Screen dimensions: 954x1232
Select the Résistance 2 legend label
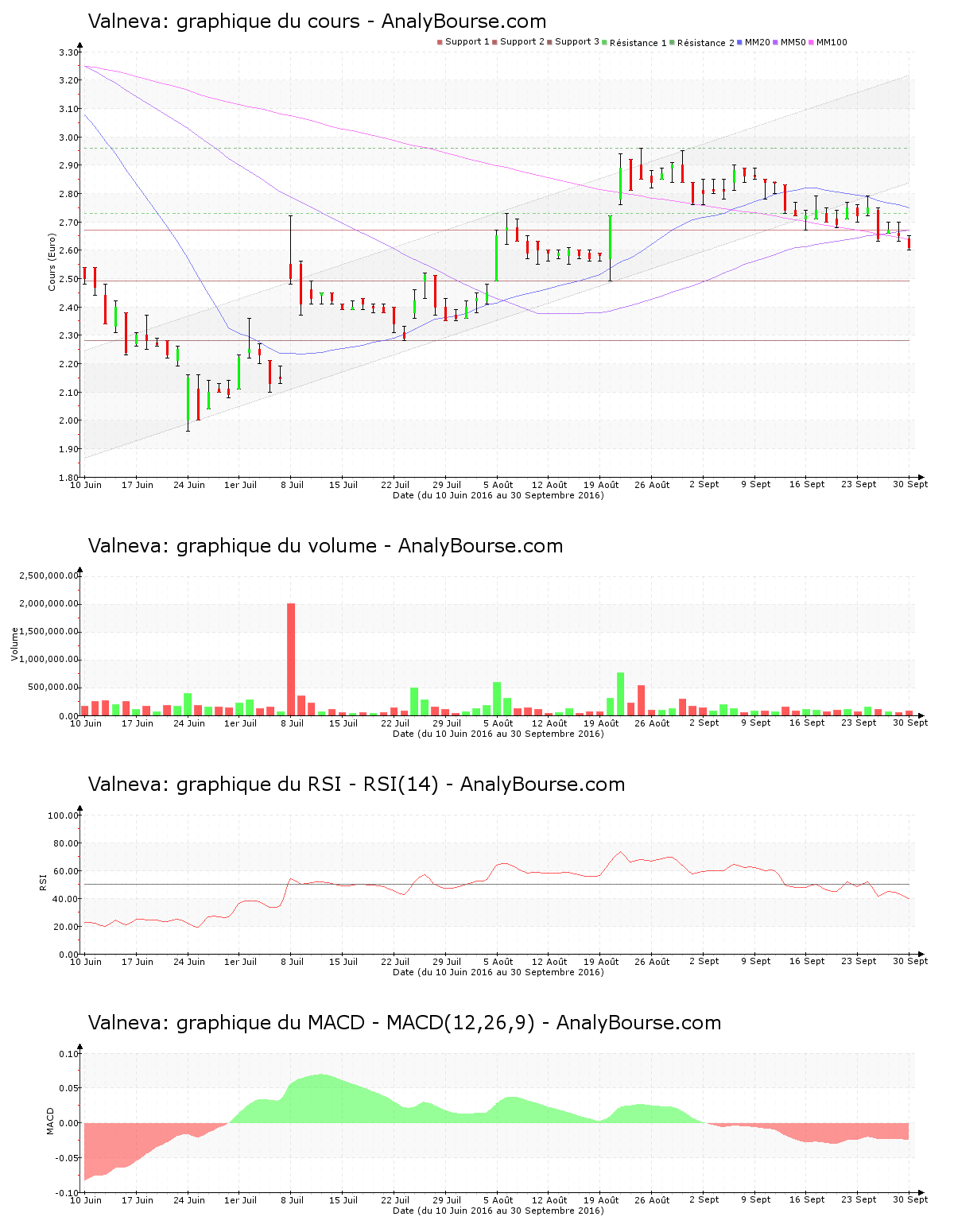click(706, 43)
